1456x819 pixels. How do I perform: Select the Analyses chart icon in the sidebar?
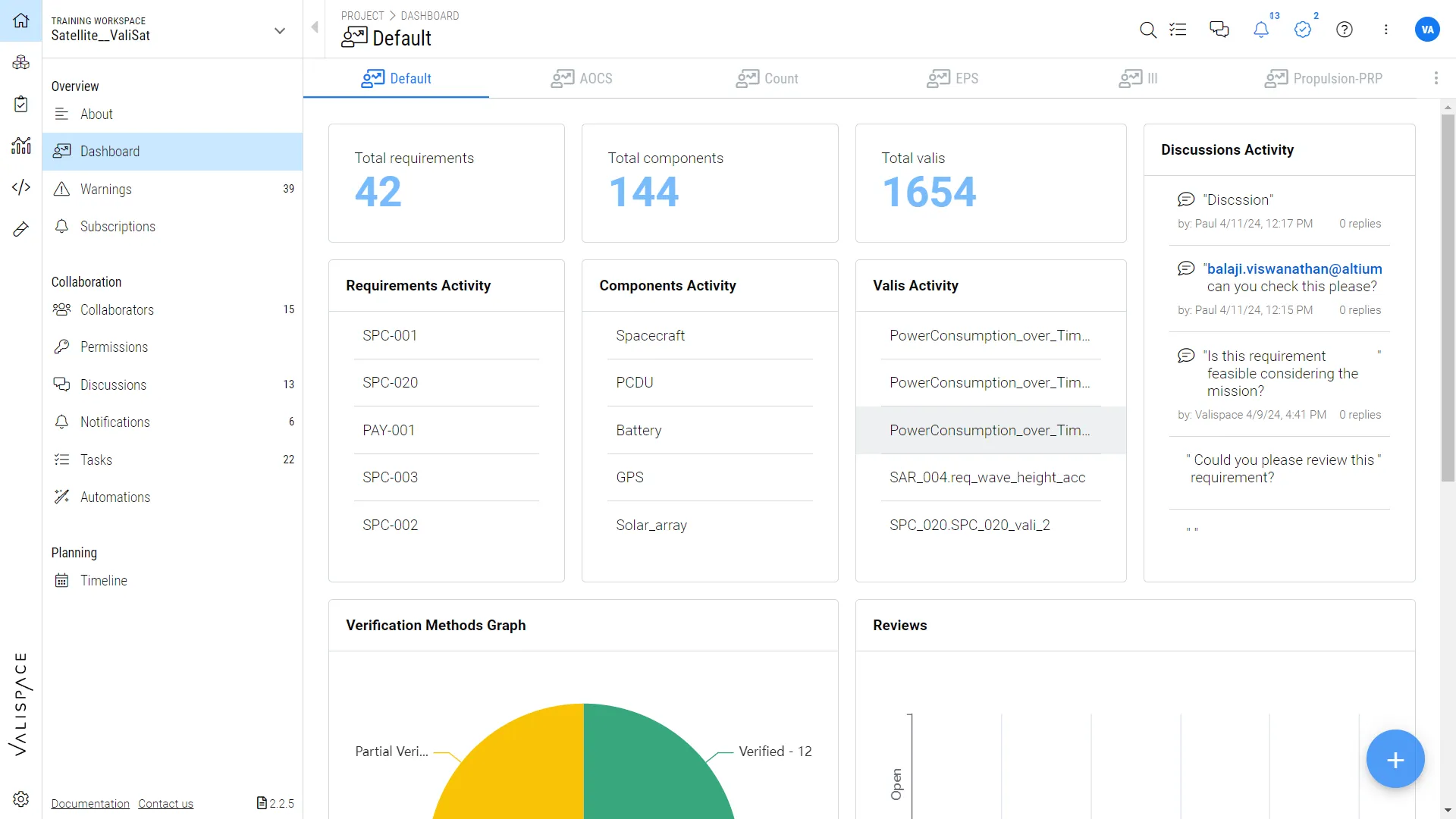pyautogui.click(x=21, y=145)
